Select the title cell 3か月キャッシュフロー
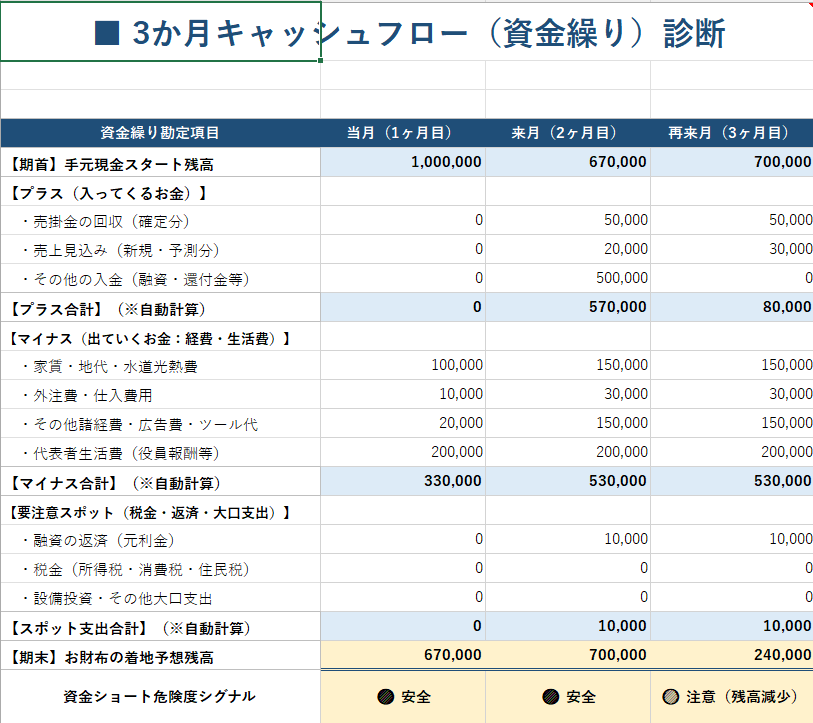This screenshot has width=813, height=723. pyautogui.click(x=160, y=32)
